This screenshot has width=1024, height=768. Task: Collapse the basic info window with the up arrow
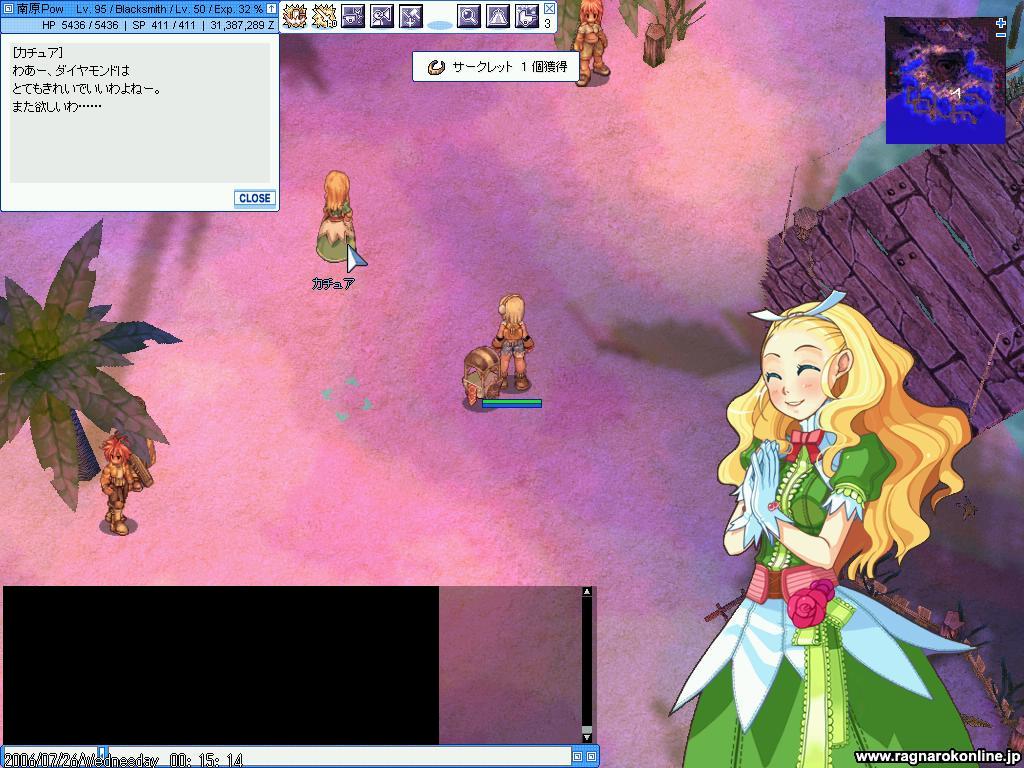pyautogui.click(x=271, y=9)
